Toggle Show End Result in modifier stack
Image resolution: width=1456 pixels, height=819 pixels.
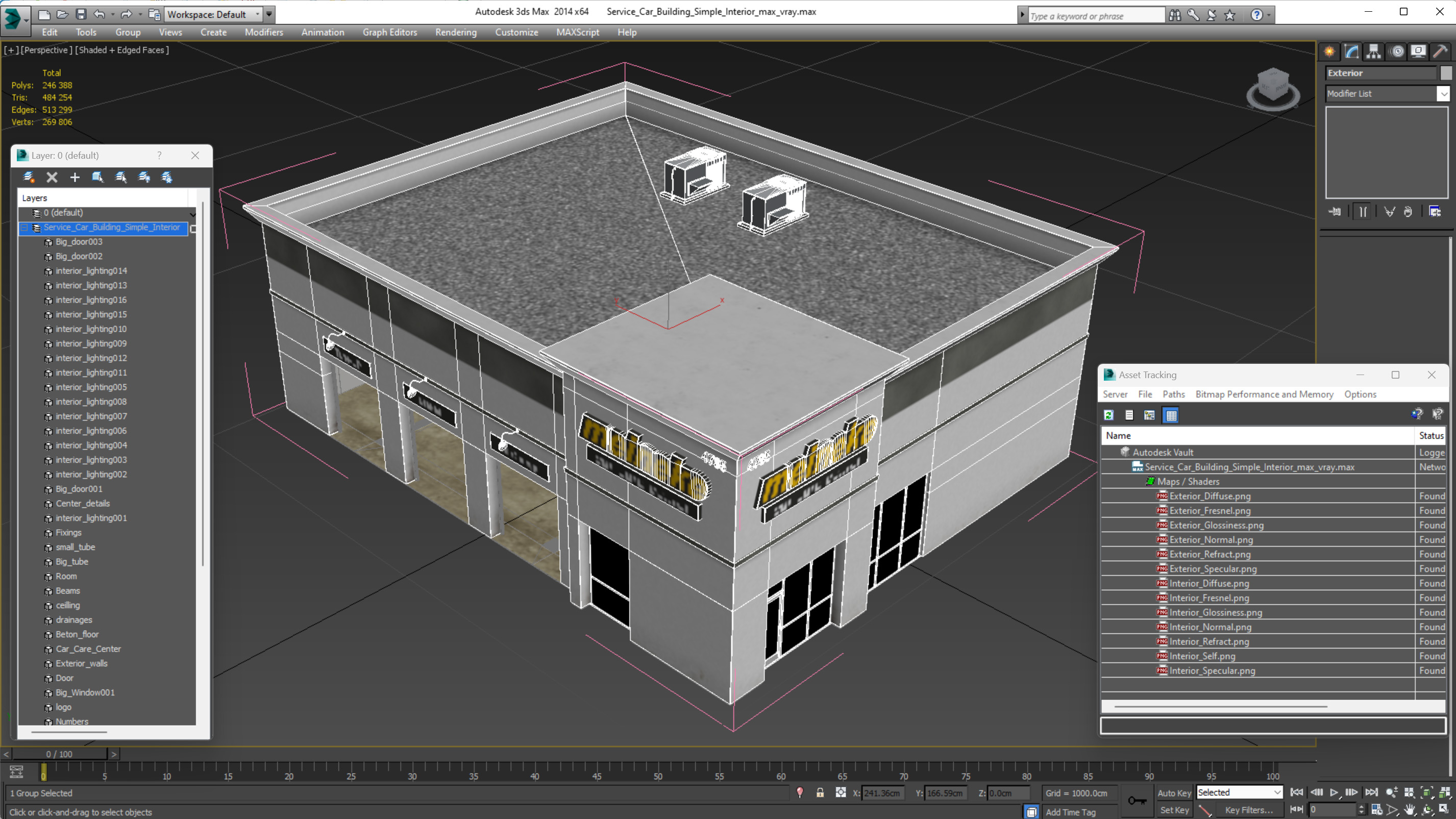1363,211
